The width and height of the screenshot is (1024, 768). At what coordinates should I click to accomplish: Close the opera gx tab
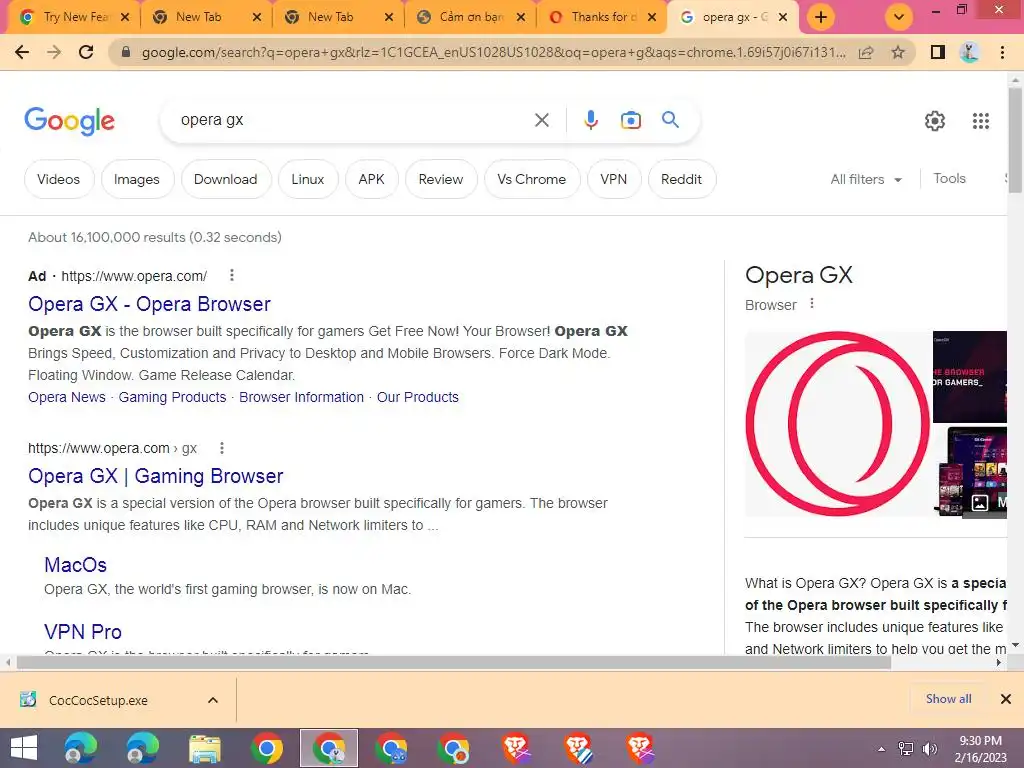click(783, 17)
